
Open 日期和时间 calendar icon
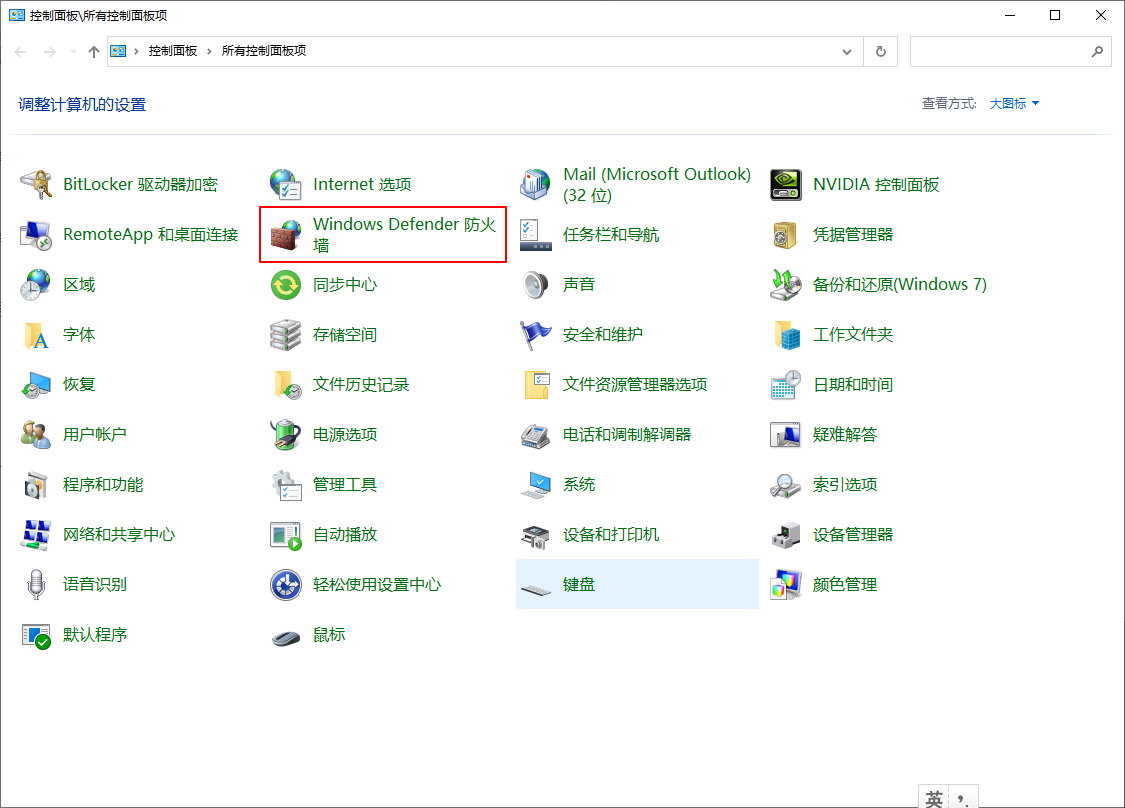coord(786,385)
